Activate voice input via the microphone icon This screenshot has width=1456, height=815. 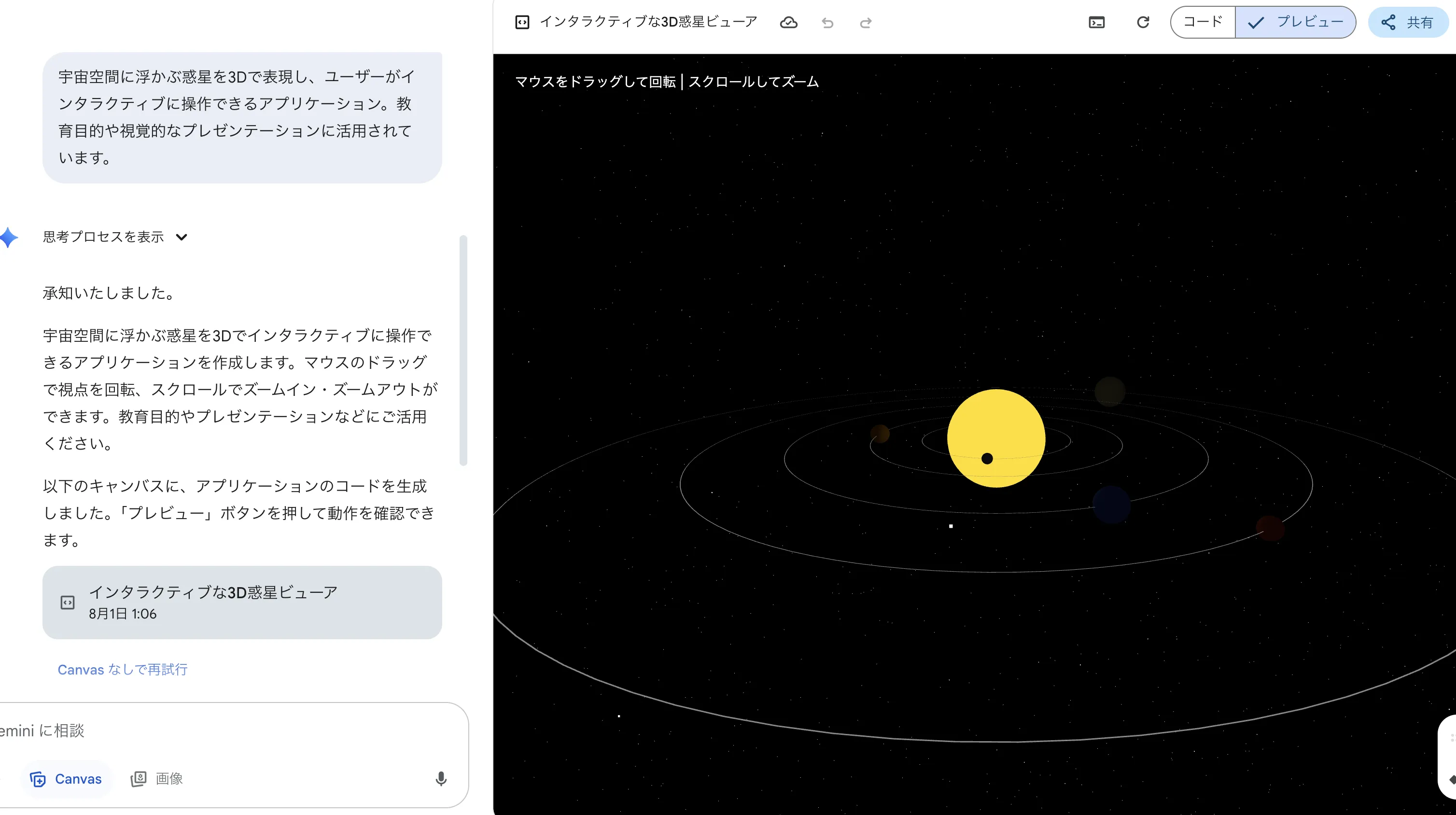[x=441, y=778]
